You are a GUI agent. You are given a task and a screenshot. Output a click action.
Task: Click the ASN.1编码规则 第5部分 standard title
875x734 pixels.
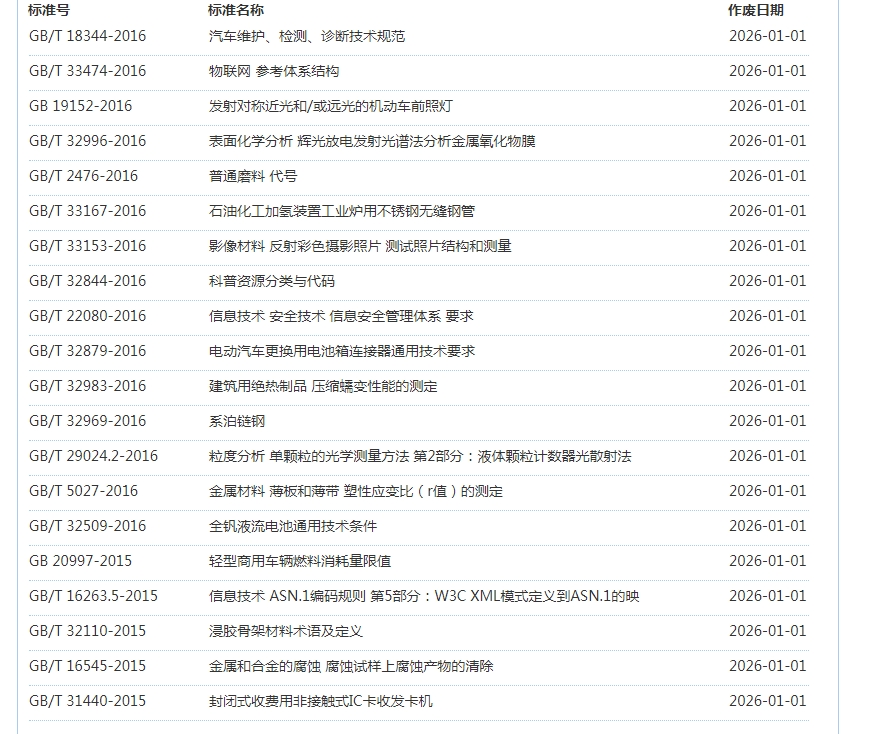423,596
